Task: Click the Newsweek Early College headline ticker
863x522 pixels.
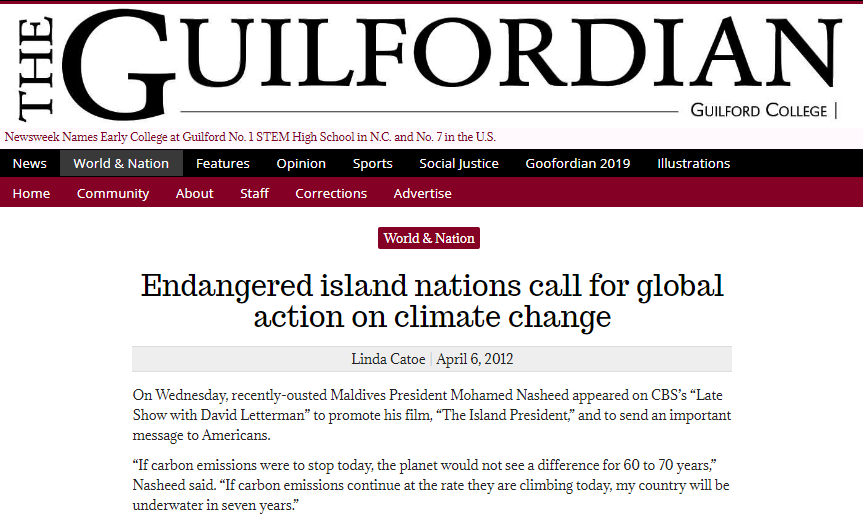Action: click(250, 137)
